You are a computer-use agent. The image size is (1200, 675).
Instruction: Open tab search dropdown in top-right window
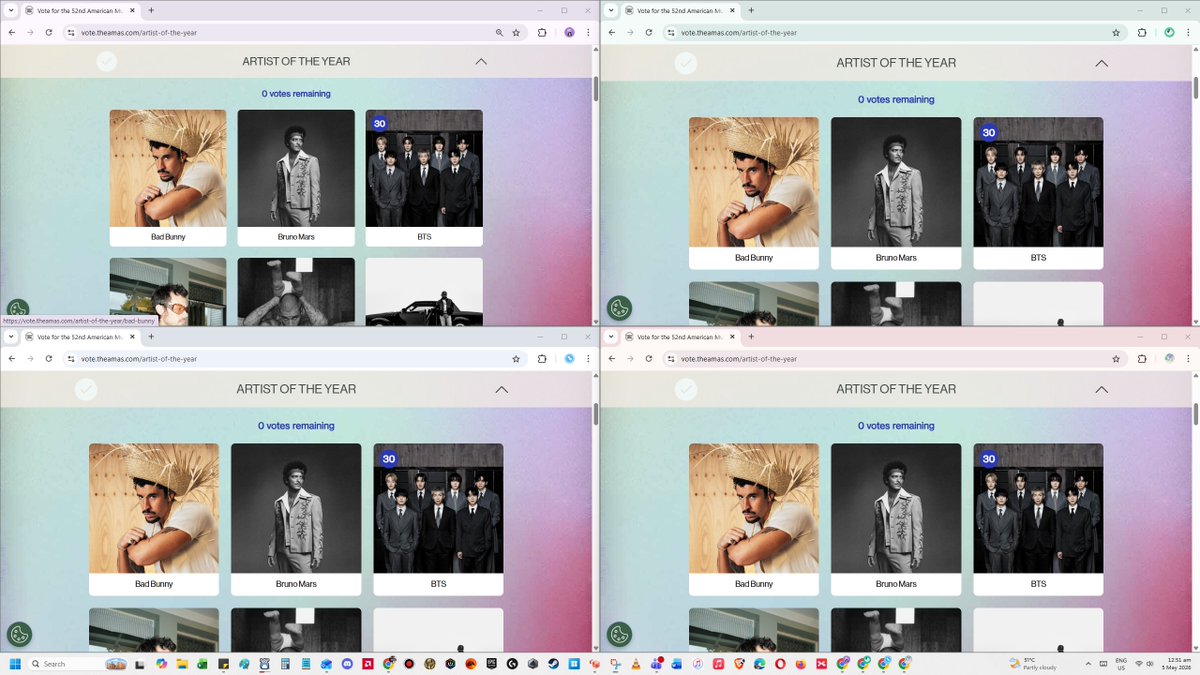pos(610,10)
